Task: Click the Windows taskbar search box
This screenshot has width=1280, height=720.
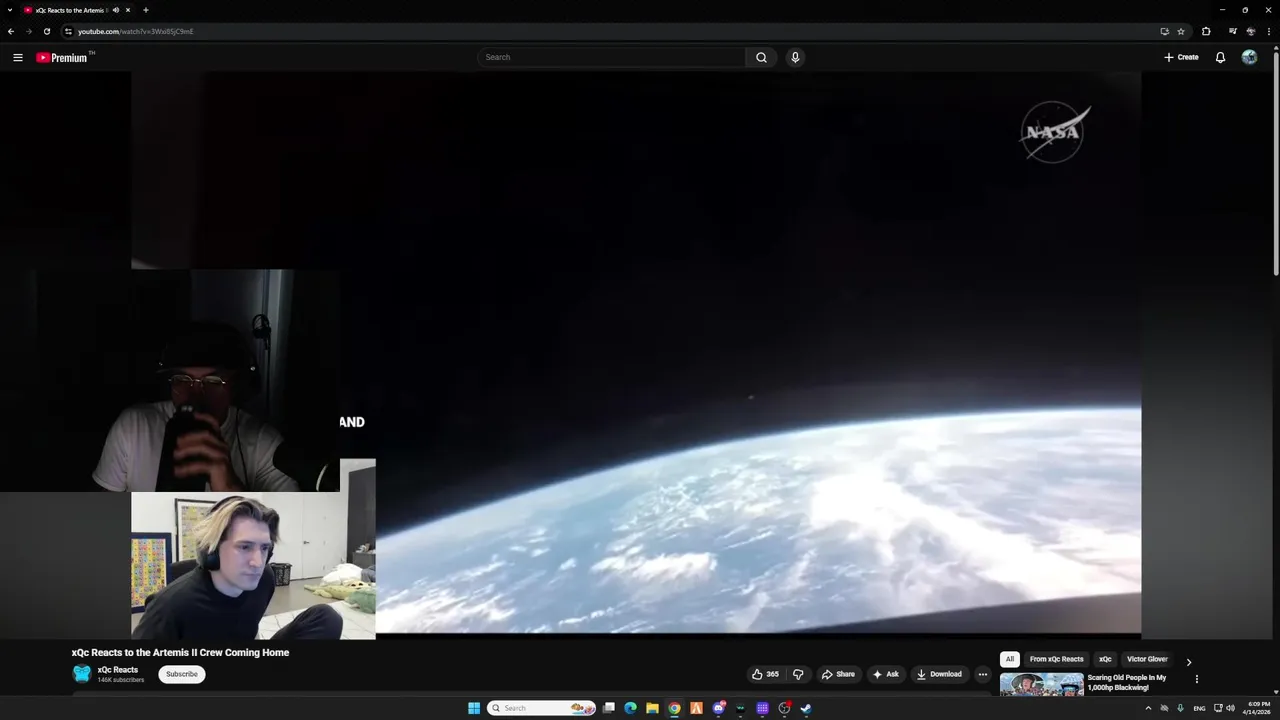Action: click(x=541, y=708)
